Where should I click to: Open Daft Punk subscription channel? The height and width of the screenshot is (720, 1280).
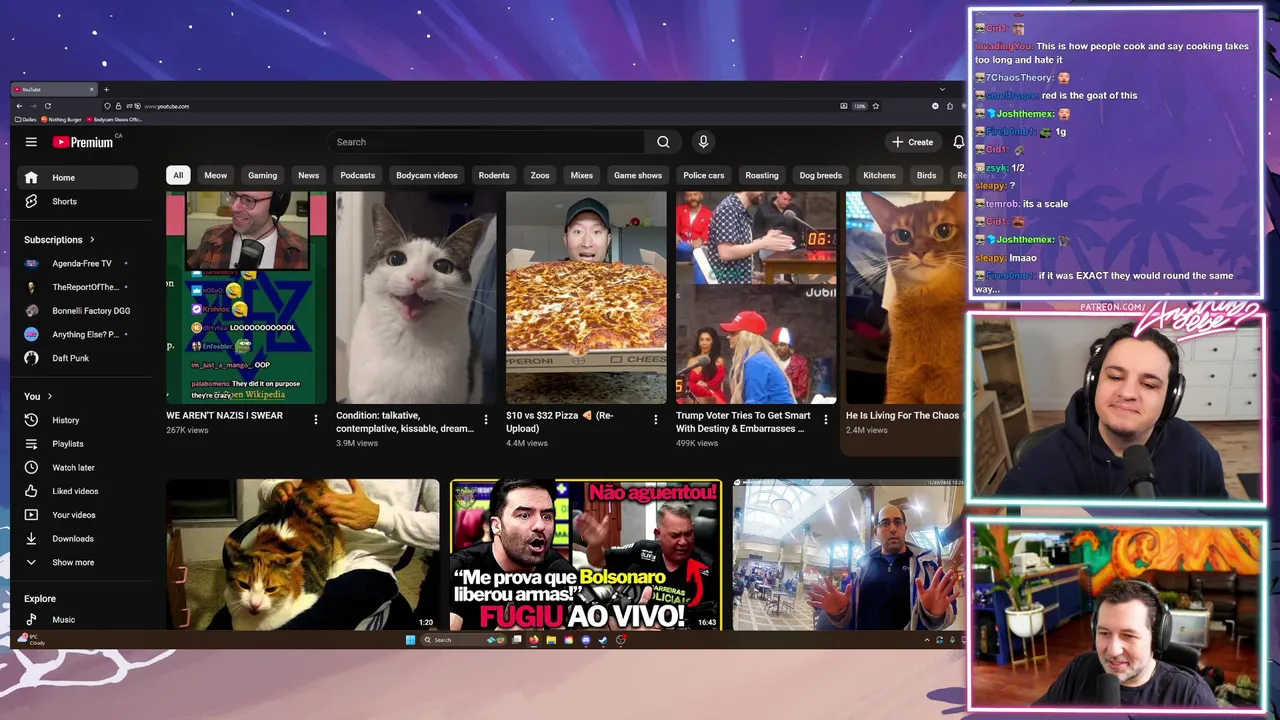click(x=77, y=358)
